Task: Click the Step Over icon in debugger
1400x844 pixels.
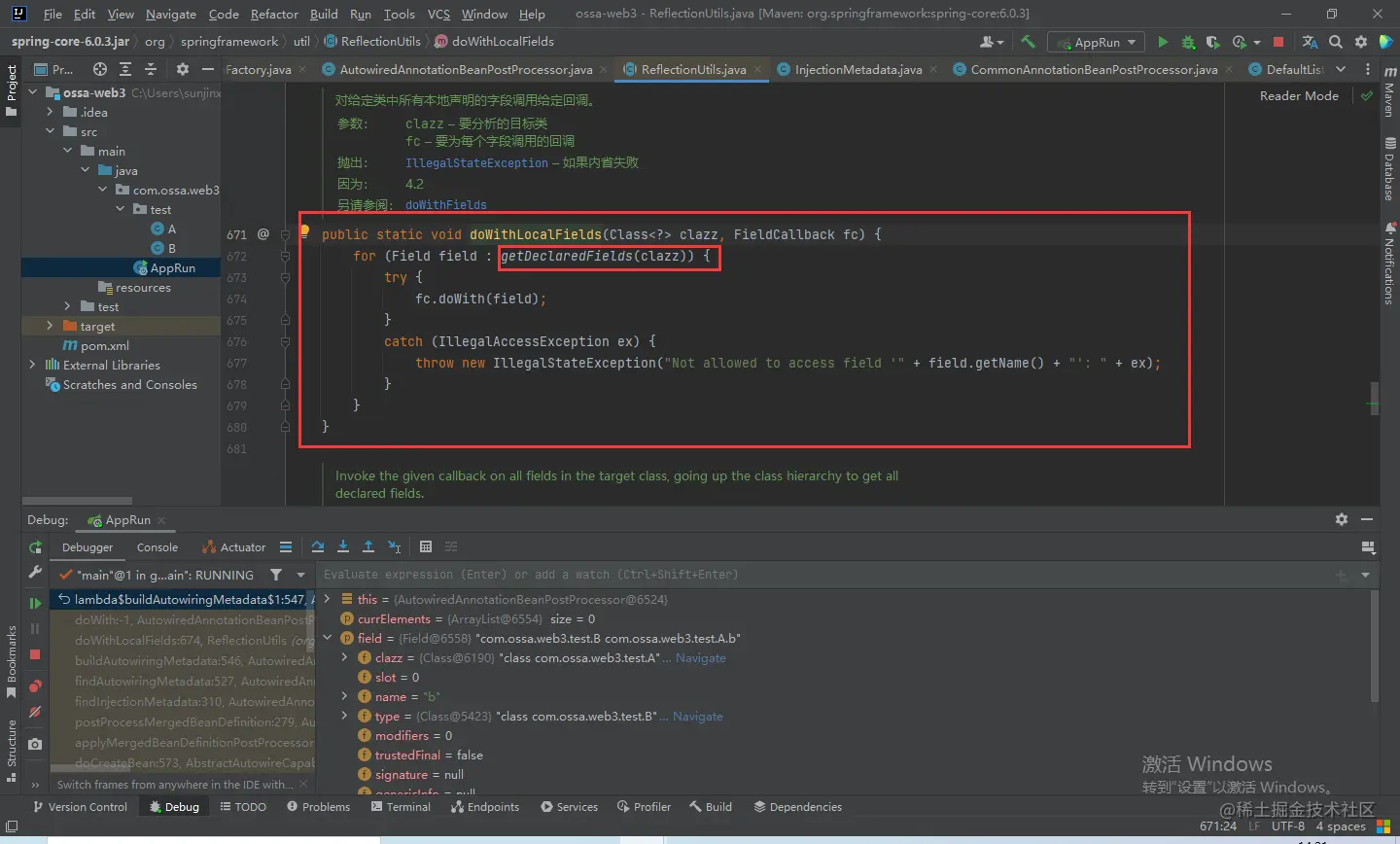Action: pos(318,546)
